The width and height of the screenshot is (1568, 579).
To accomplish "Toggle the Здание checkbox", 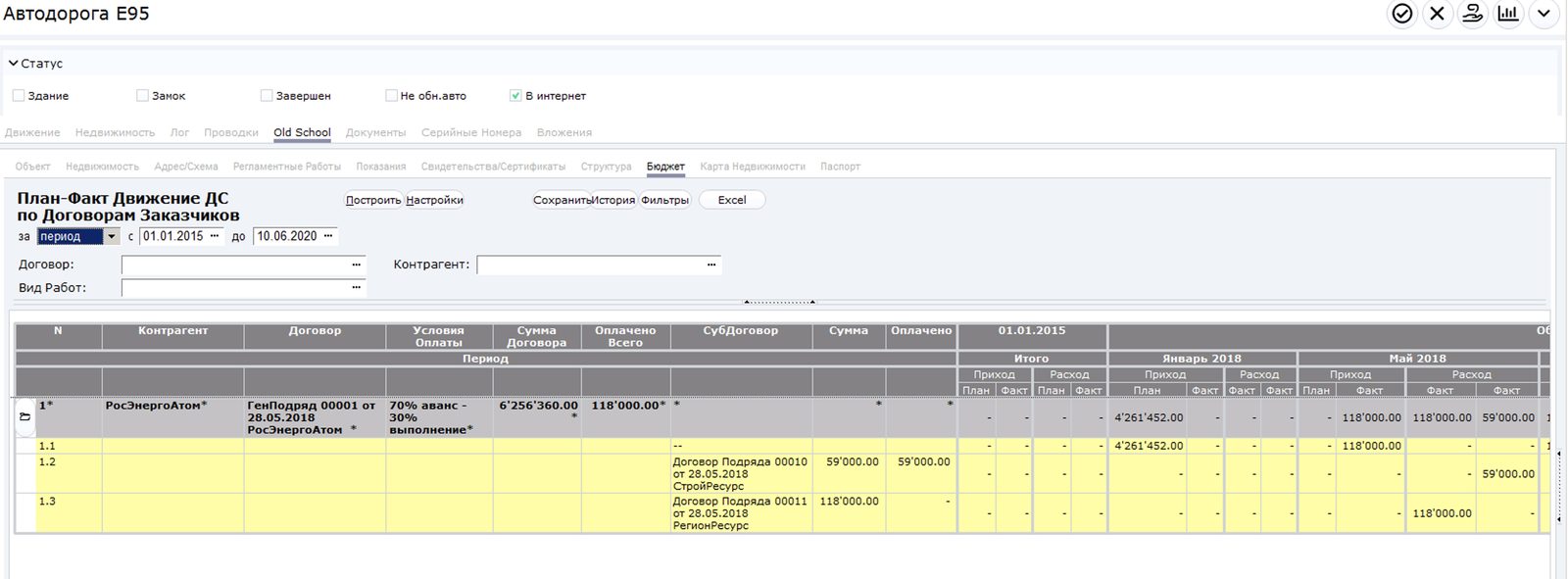I will coord(19,96).
